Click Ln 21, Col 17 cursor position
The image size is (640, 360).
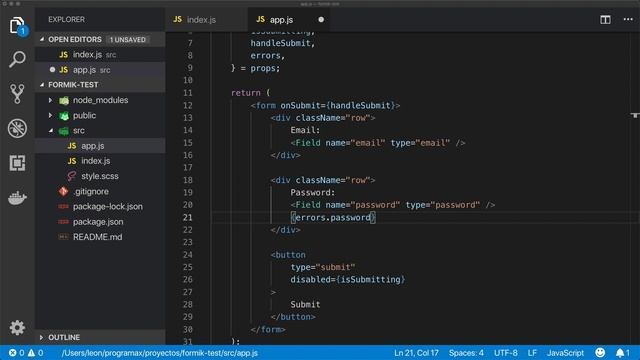click(416, 353)
